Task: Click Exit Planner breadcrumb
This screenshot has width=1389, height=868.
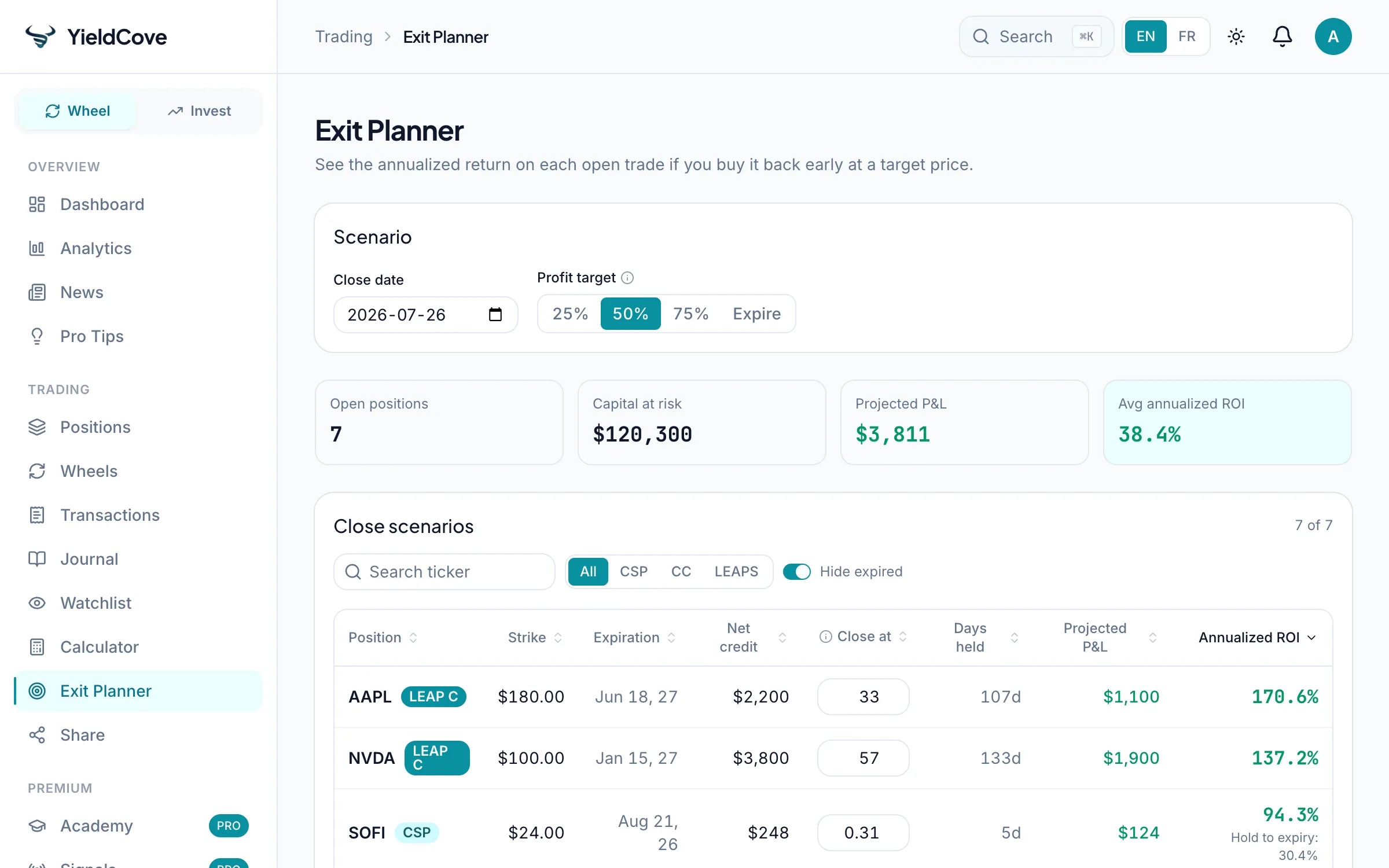Action: point(446,36)
